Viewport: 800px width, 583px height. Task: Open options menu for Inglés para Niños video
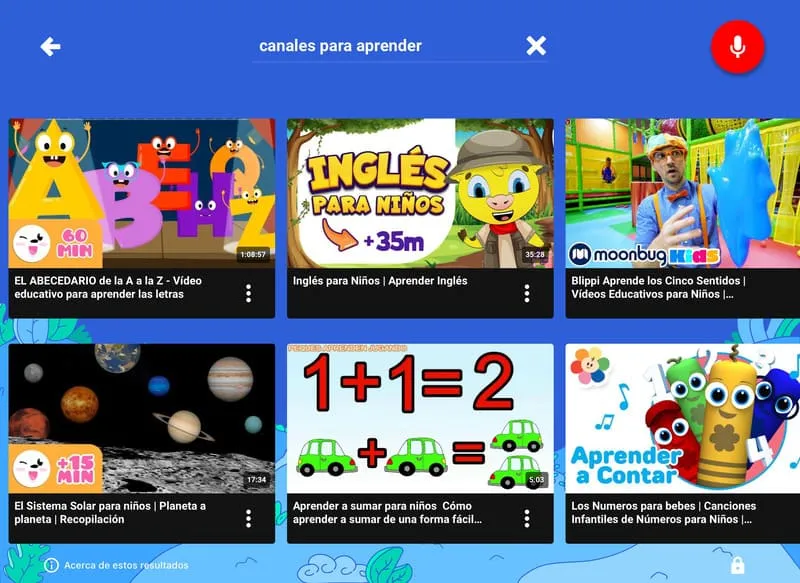pos(527,293)
